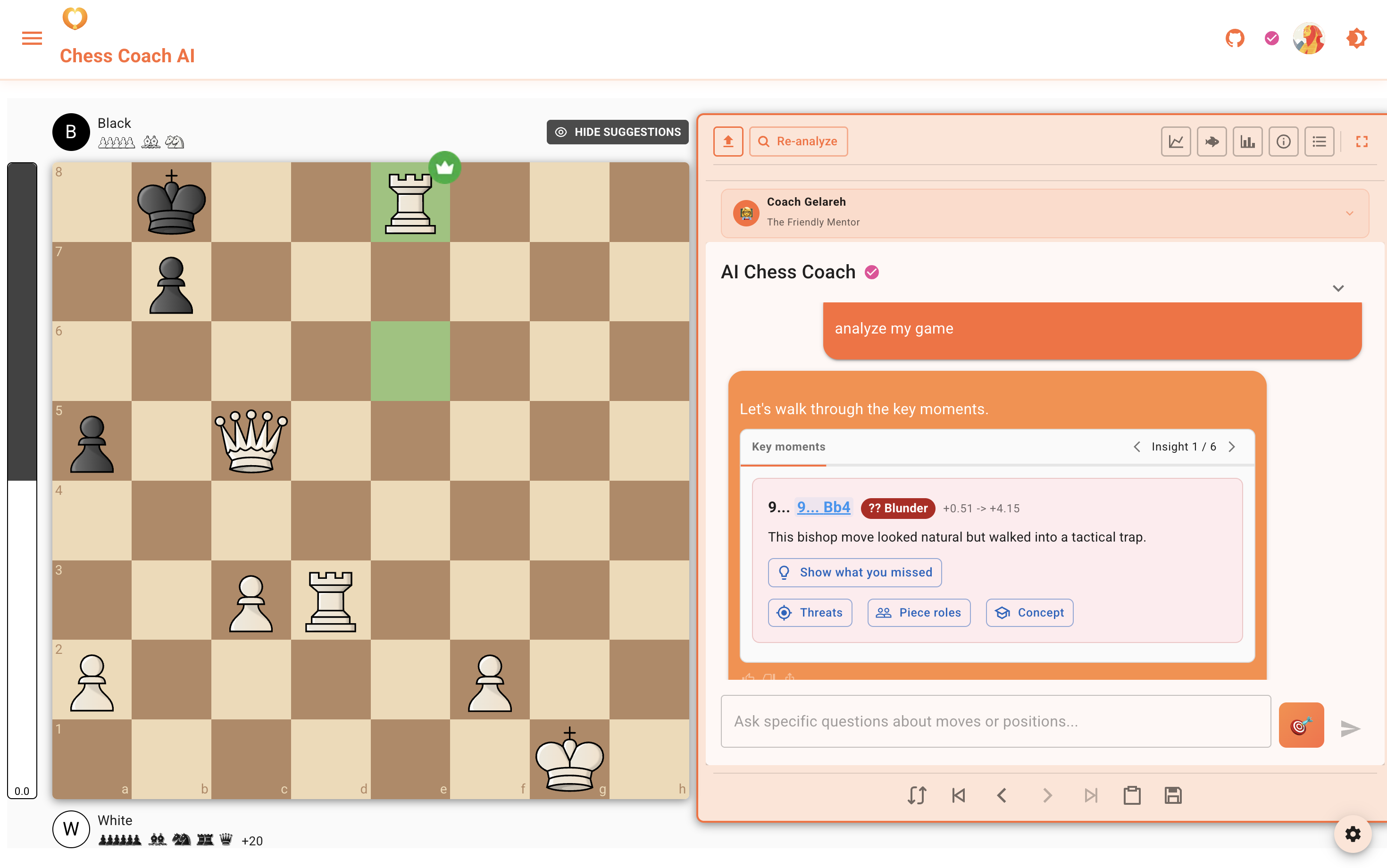The image size is (1387, 868).
Task: Select the black king on b8
Action: pos(171,202)
